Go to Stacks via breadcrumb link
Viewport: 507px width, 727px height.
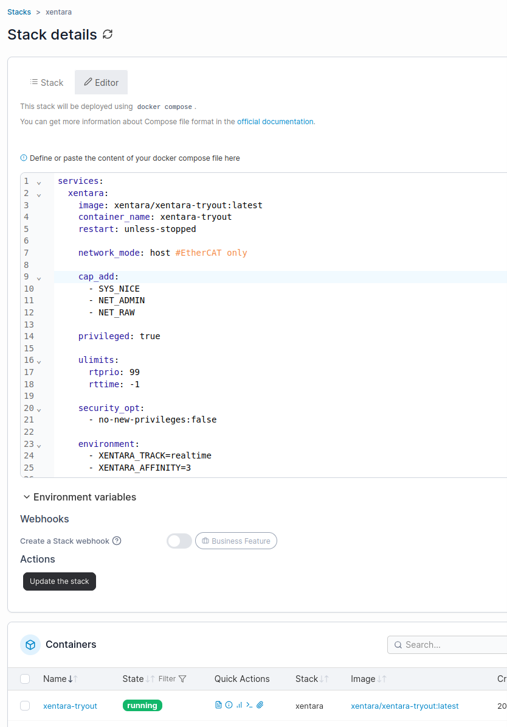(19, 12)
